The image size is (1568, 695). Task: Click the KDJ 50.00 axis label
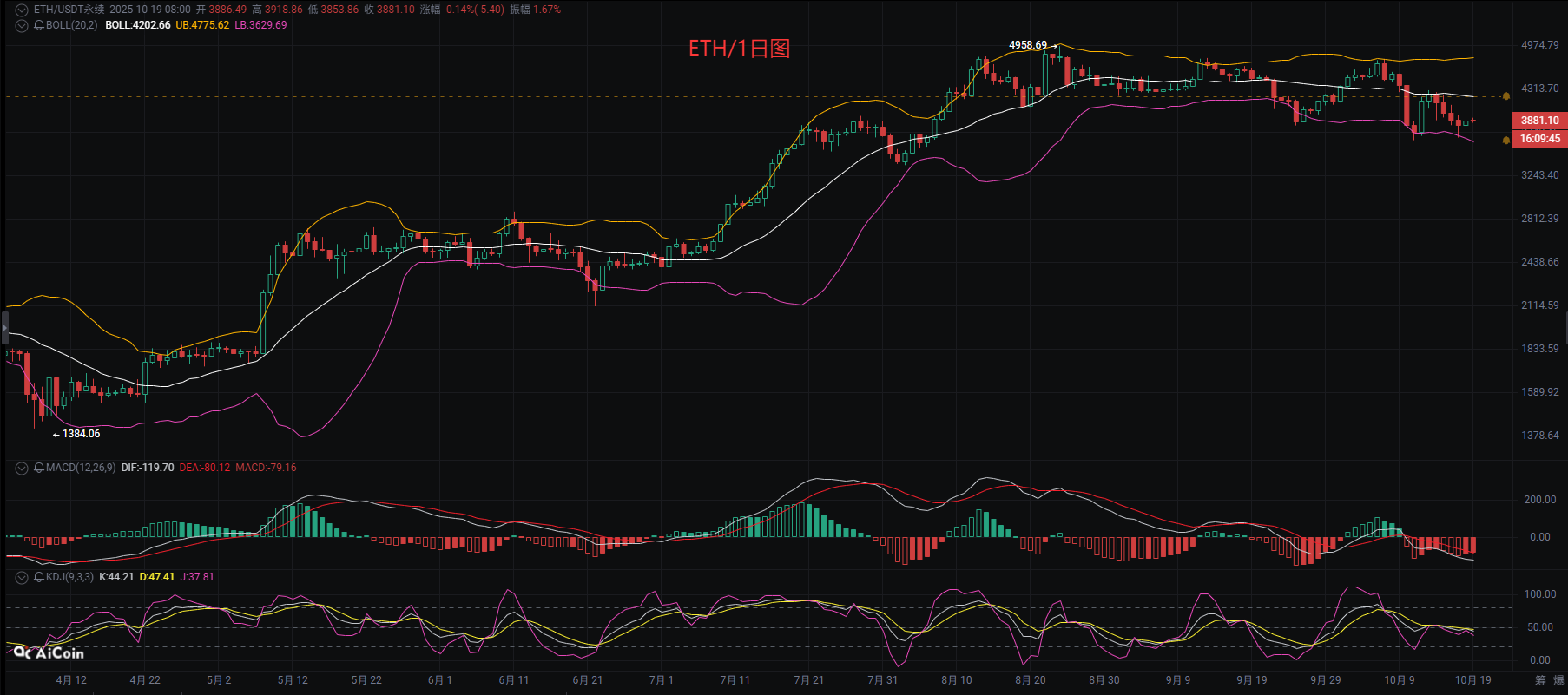[1540, 627]
